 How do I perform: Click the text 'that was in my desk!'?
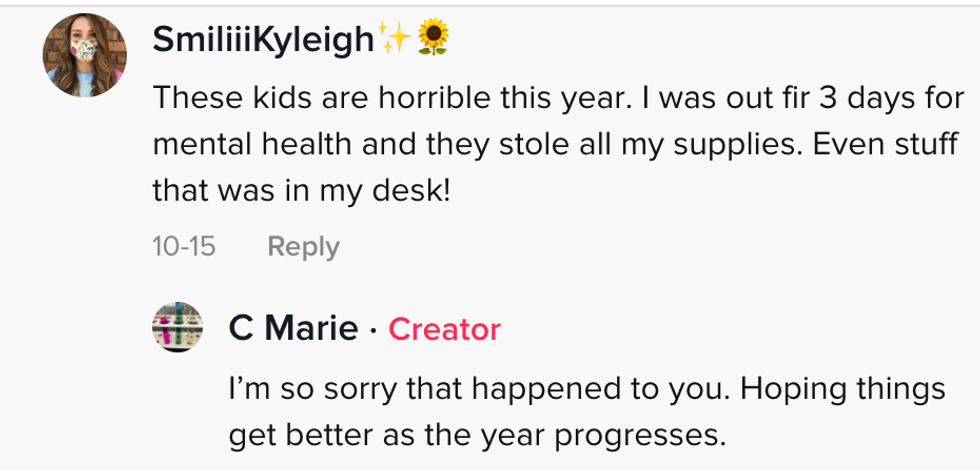(x=301, y=189)
